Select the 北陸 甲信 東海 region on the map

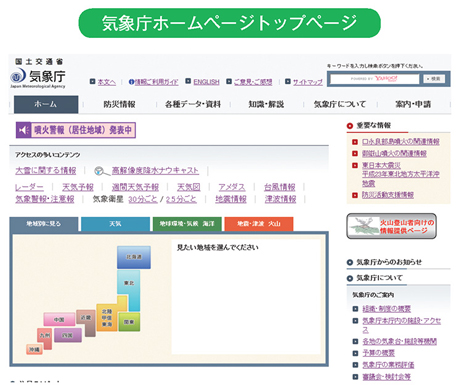(x=107, y=317)
